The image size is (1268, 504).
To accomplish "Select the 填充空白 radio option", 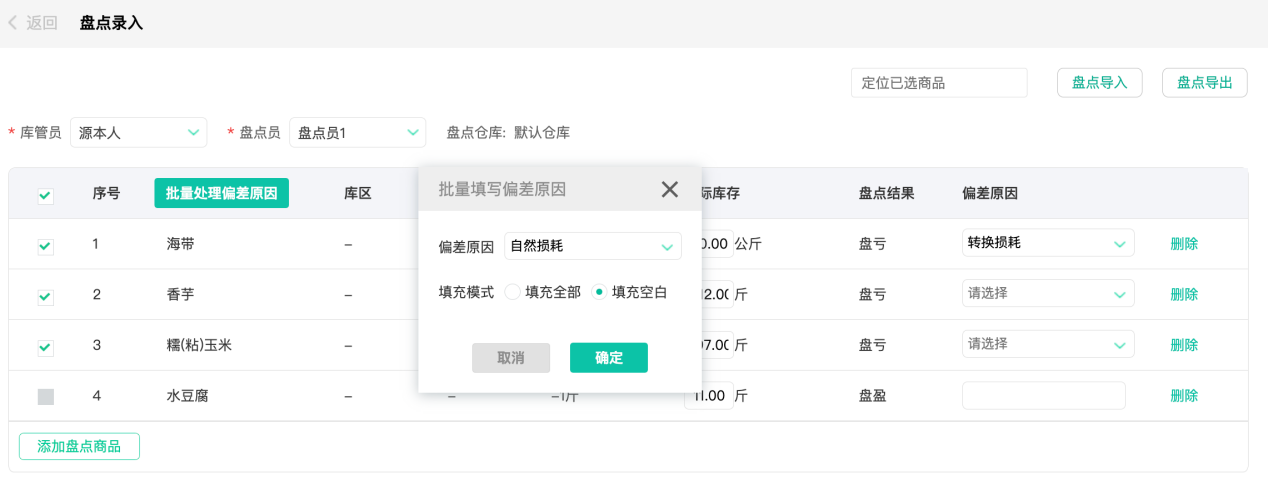I will point(599,292).
